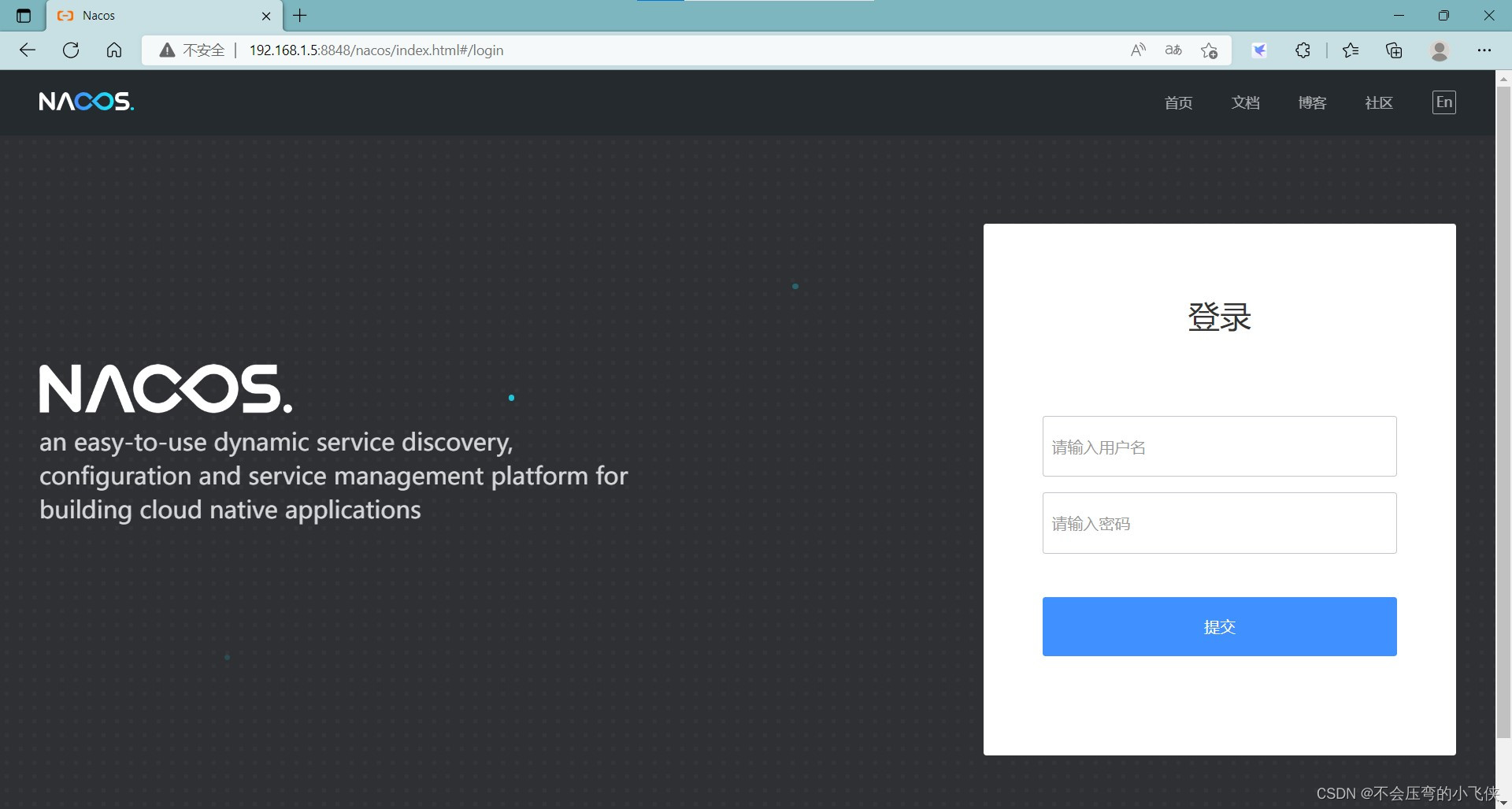Open the 社区 navigation link
1512x809 pixels.
1379,102
